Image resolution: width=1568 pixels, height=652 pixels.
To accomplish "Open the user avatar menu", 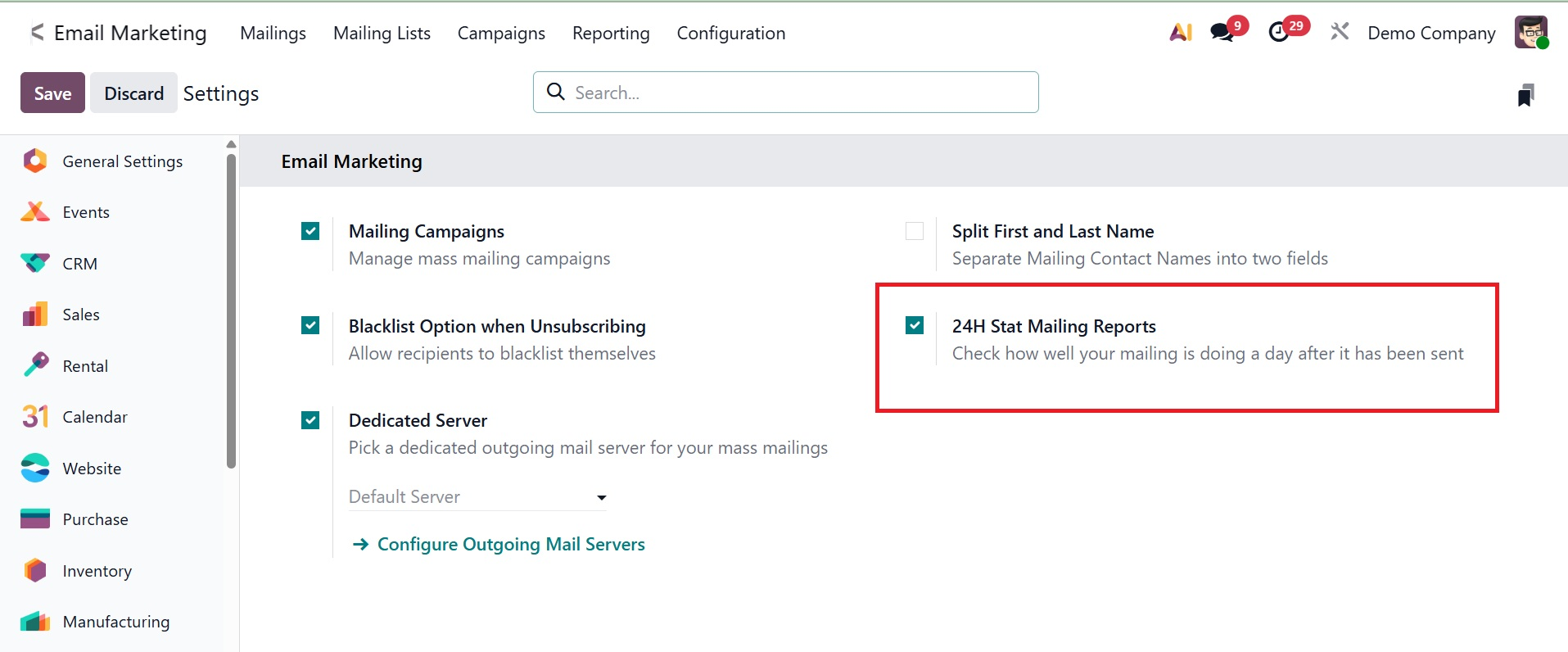I will click(x=1530, y=33).
